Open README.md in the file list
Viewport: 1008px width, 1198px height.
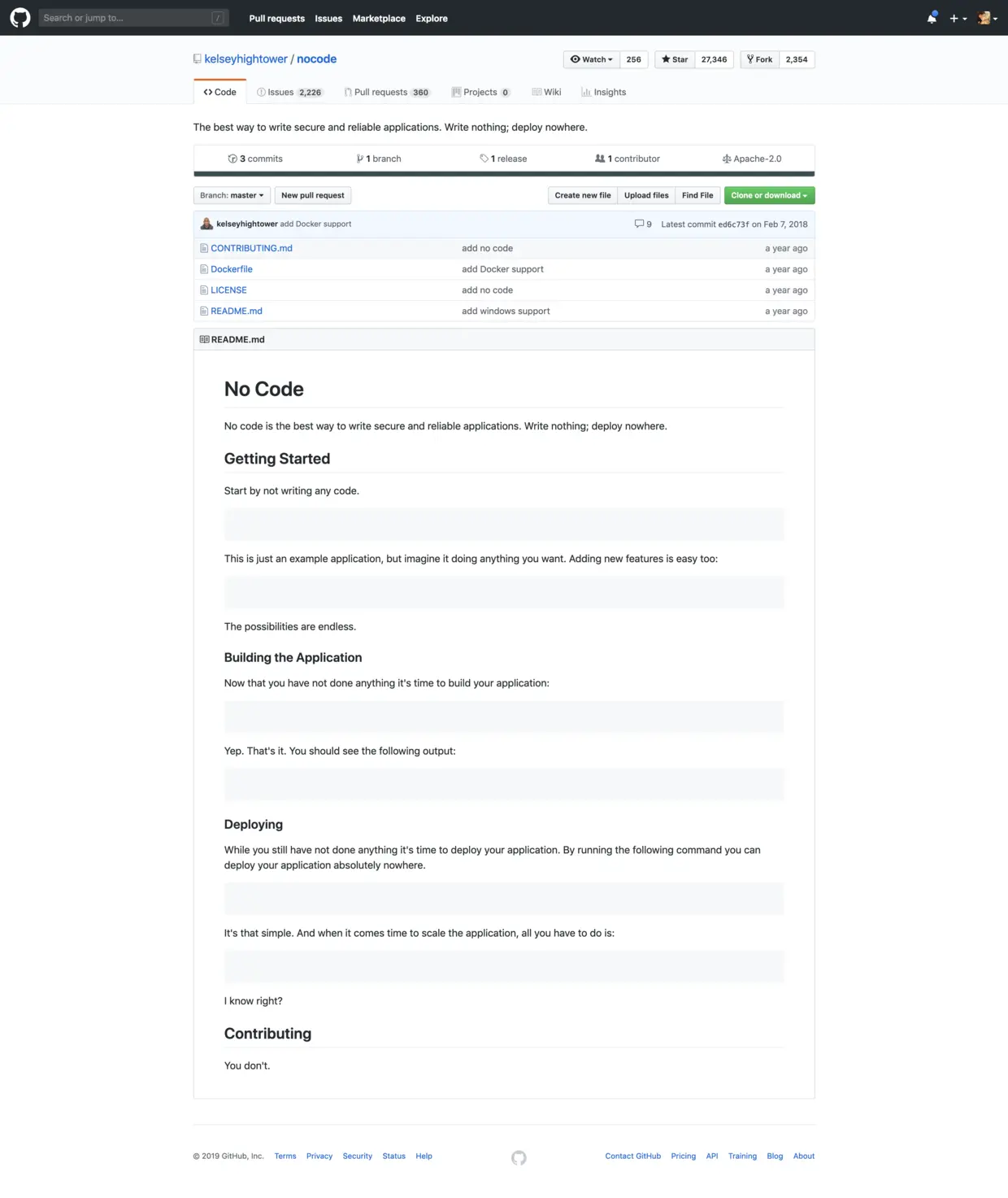pyautogui.click(x=237, y=311)
